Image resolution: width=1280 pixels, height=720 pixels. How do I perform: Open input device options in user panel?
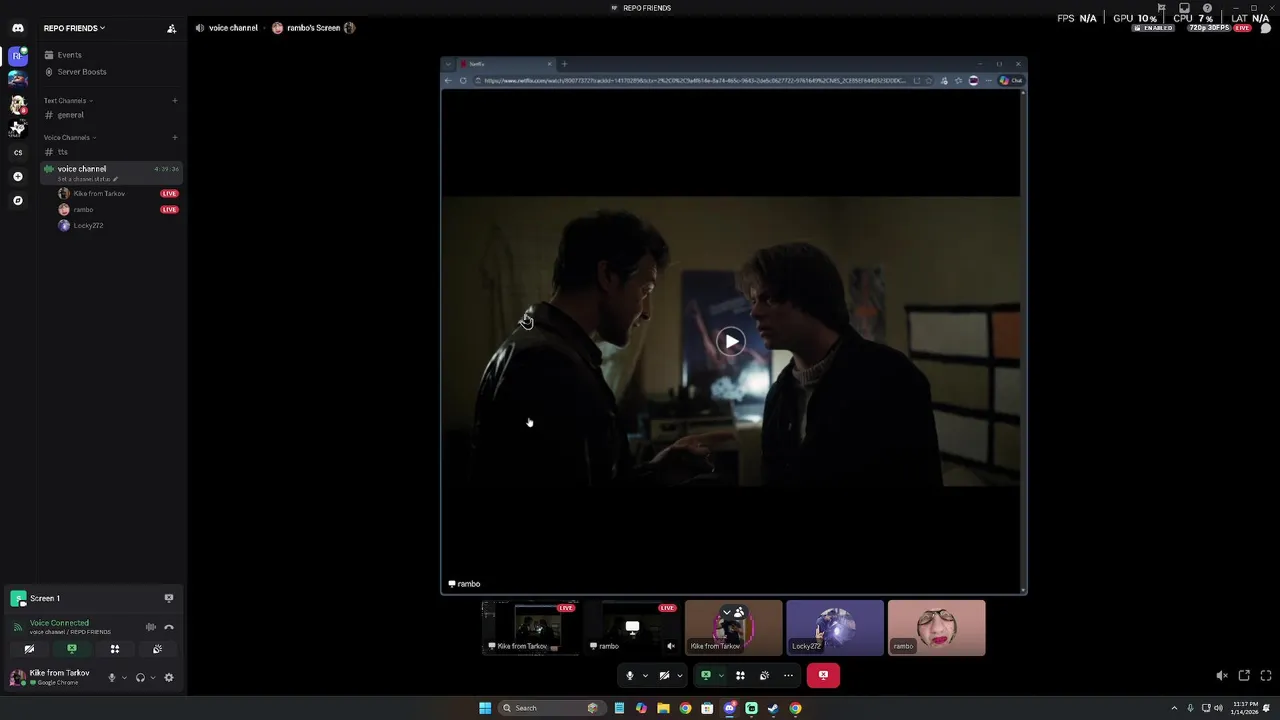click(x=124, y=677)
